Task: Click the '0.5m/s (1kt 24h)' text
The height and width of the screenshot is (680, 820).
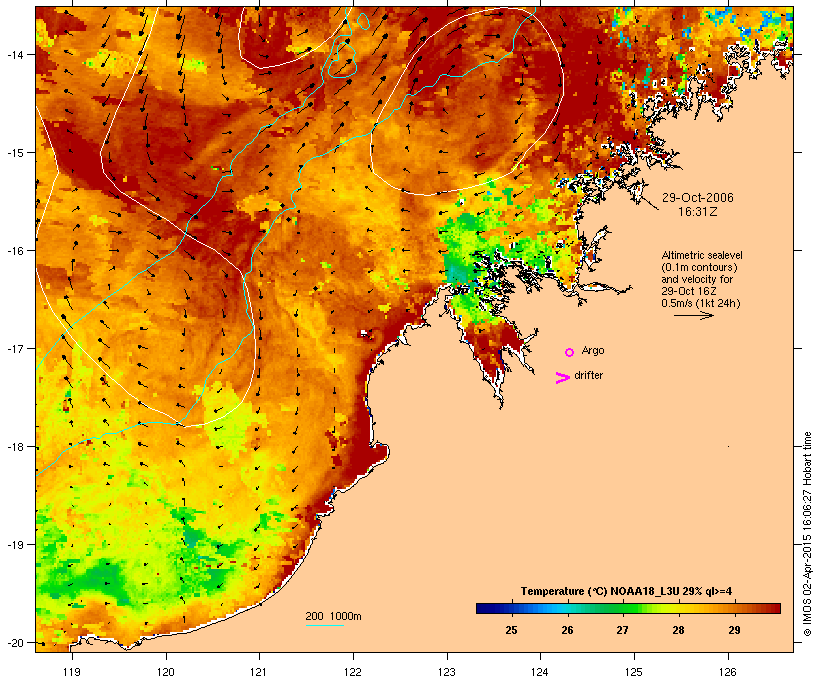Action: (701, 303)
